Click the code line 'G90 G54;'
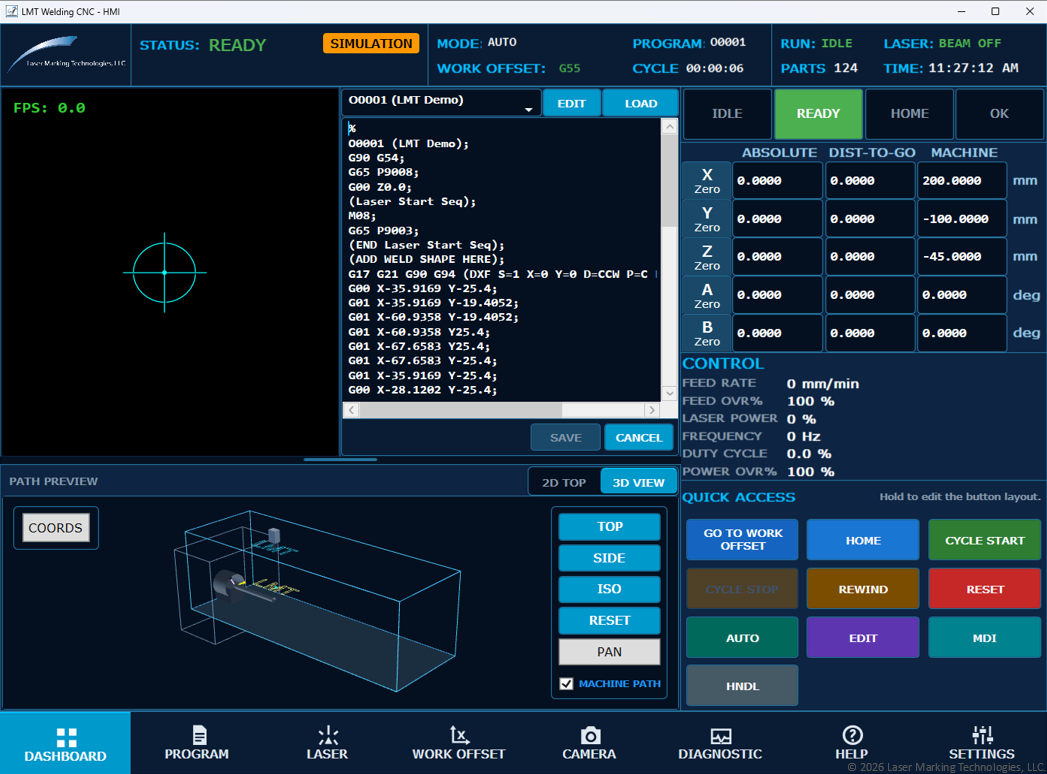1047x774 pixels. coord(377,158)
